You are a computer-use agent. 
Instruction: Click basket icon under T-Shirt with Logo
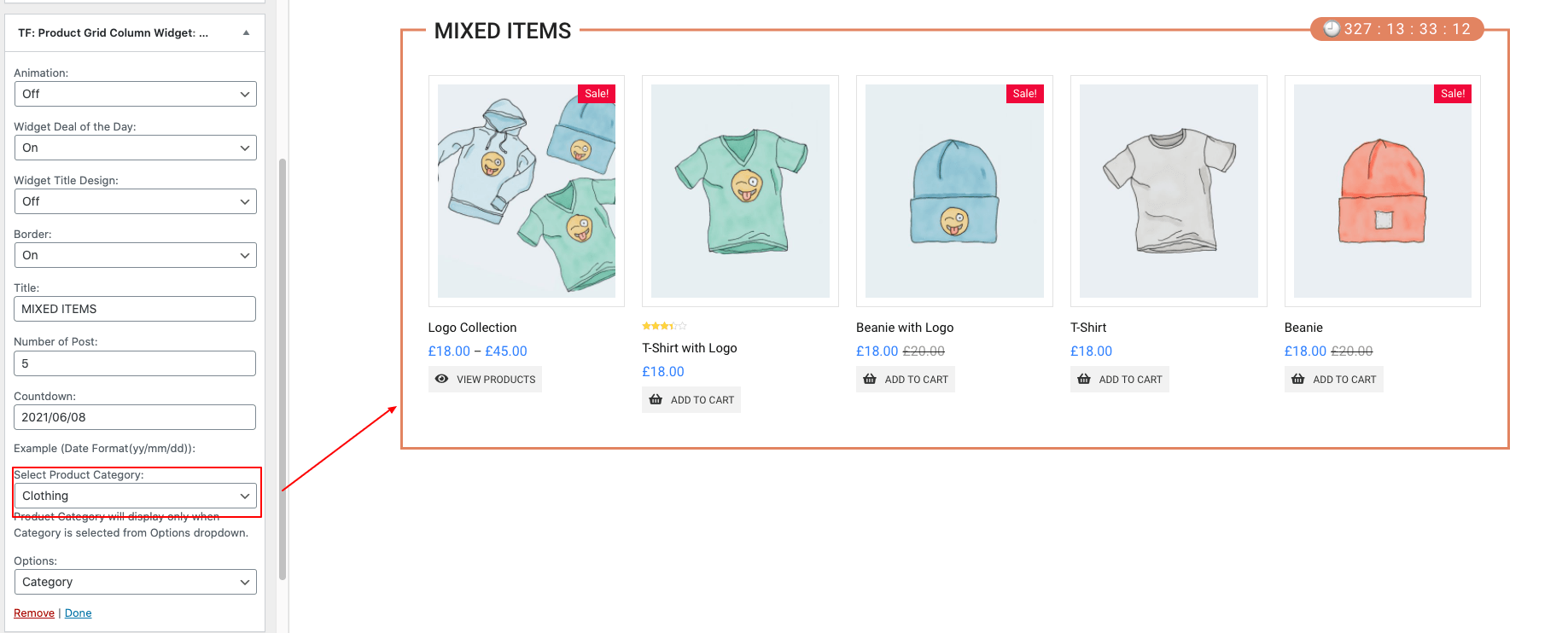pos(656,399)
